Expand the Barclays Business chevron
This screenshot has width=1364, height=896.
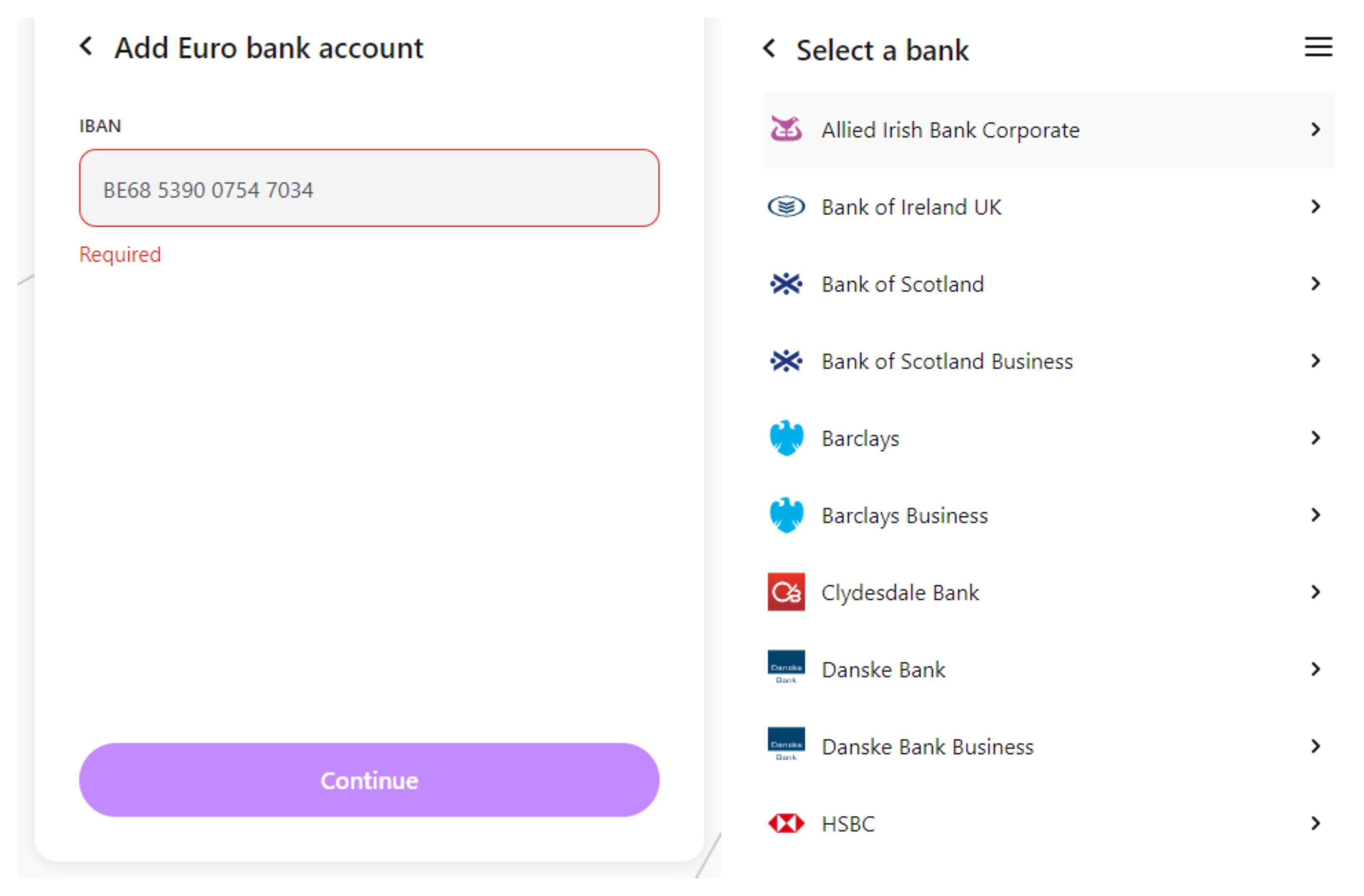pyautogui.click(x=1316, y=515)
